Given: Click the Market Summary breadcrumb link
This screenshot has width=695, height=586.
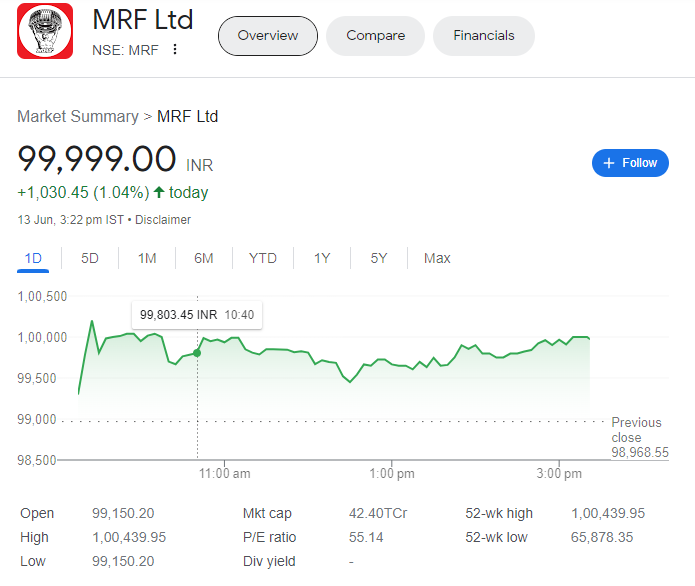Looking at the screenshot, I should pyautogui.click(x=78, y=117).
